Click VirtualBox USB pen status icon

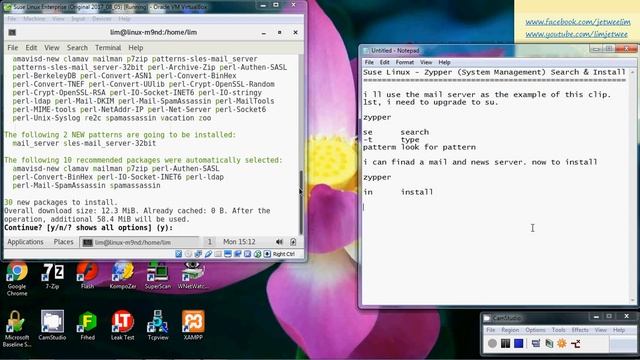(208, 254)
